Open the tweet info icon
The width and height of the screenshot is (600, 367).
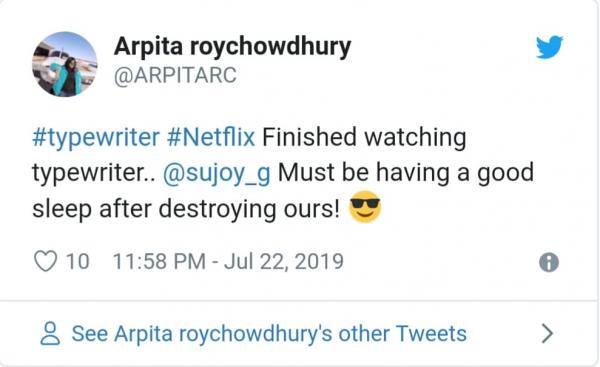549,263
